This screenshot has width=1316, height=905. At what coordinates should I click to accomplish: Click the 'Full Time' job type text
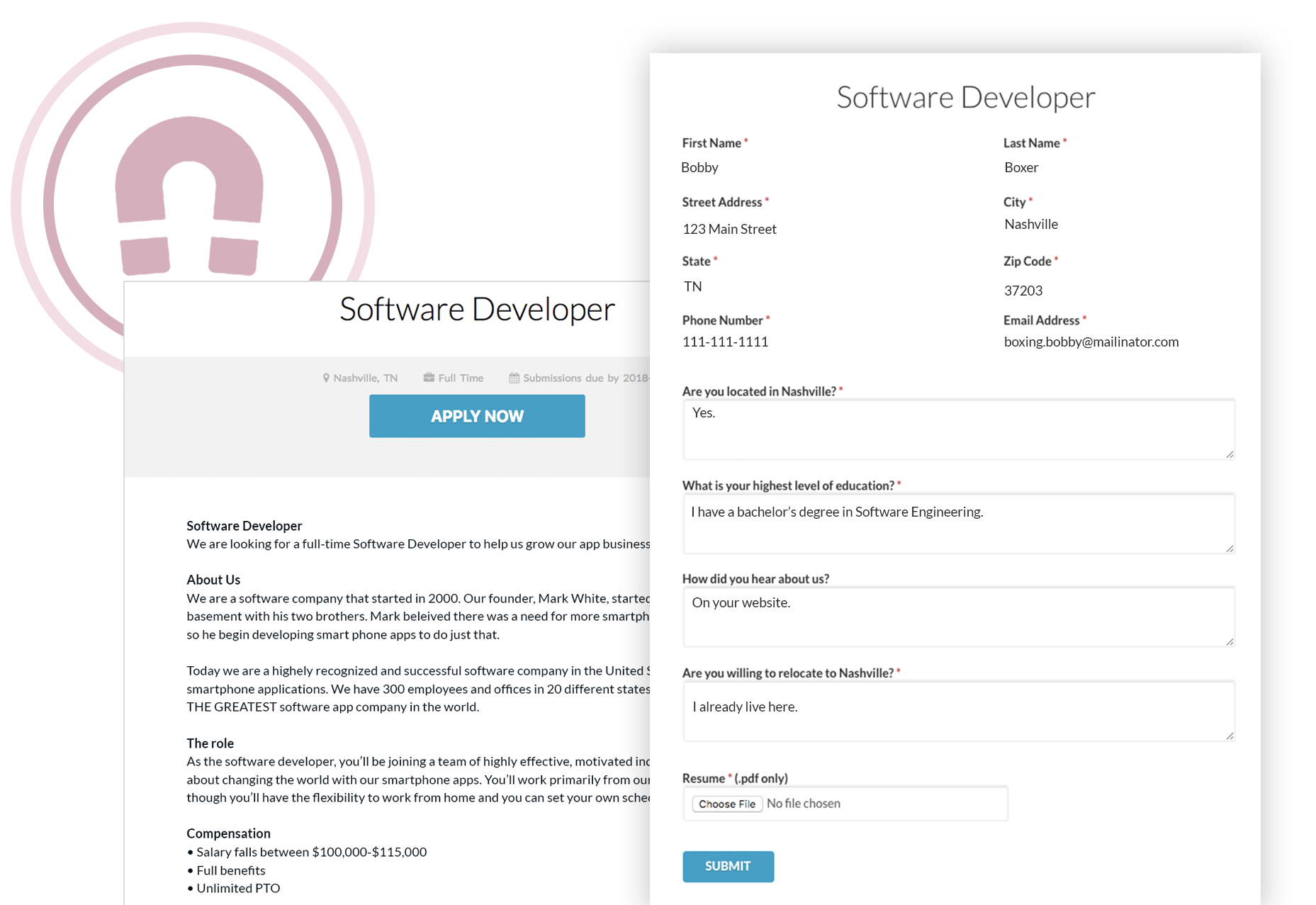pos(461,378)
